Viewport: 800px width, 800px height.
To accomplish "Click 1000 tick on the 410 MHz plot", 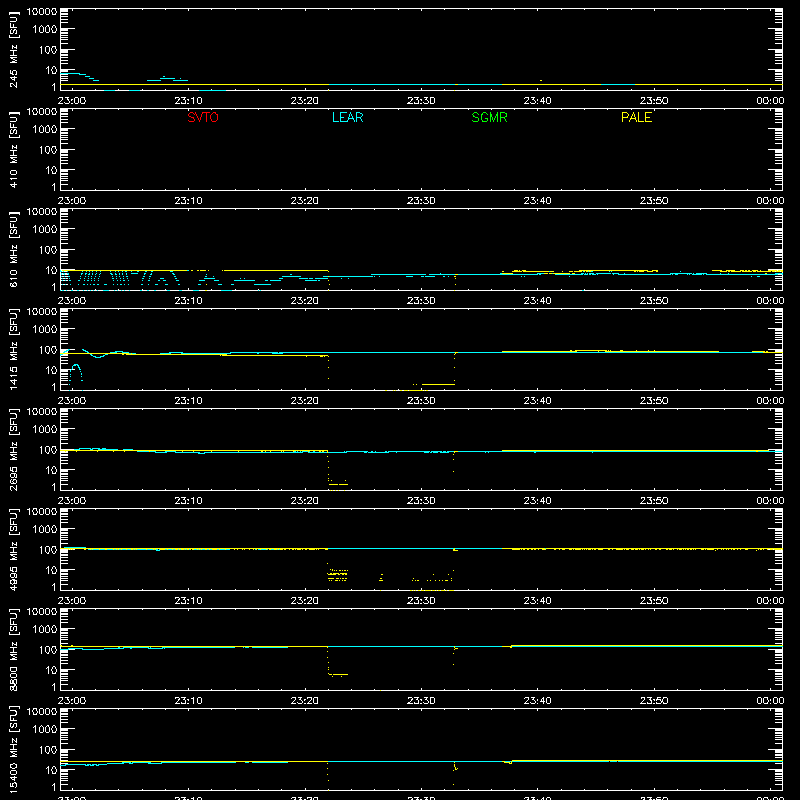I will (45, 129).
